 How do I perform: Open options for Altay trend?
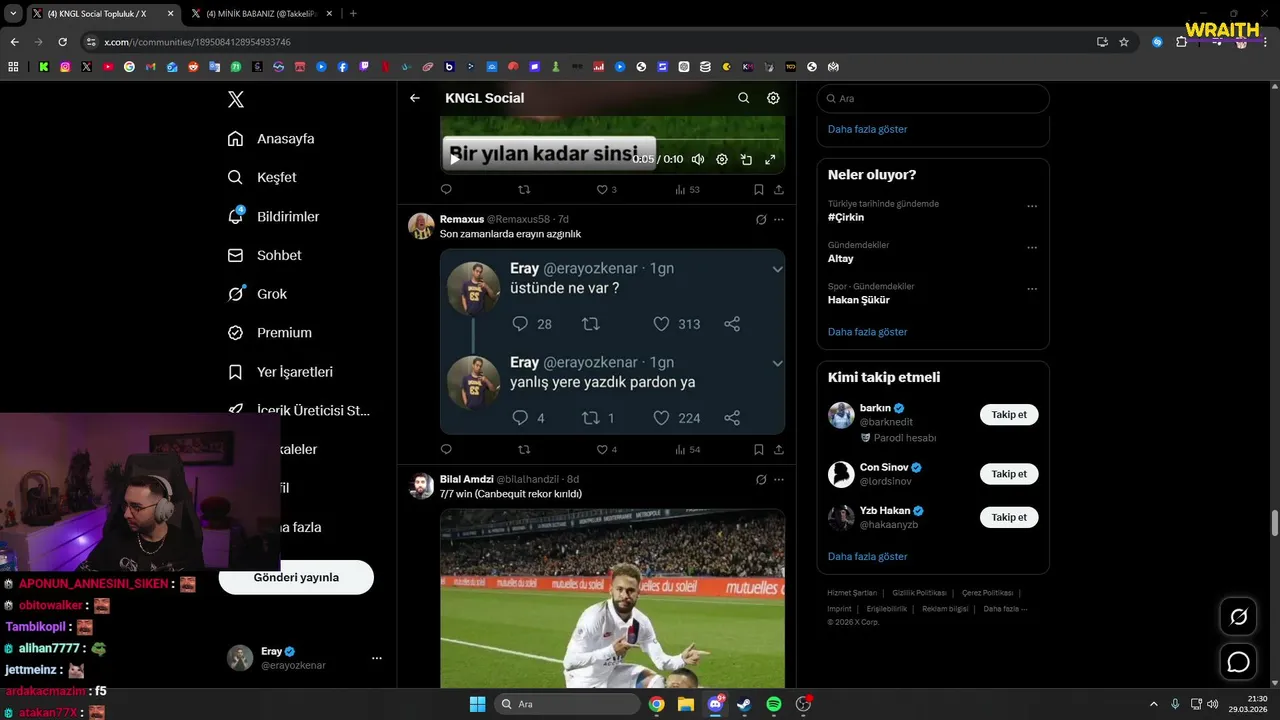[1032, 247]
